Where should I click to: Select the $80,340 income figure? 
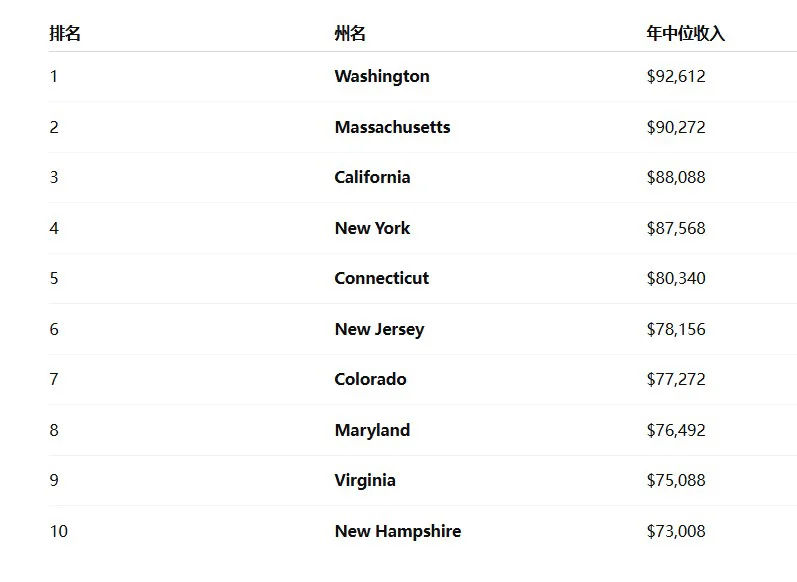pyautogui.click(x=676, y=278)
